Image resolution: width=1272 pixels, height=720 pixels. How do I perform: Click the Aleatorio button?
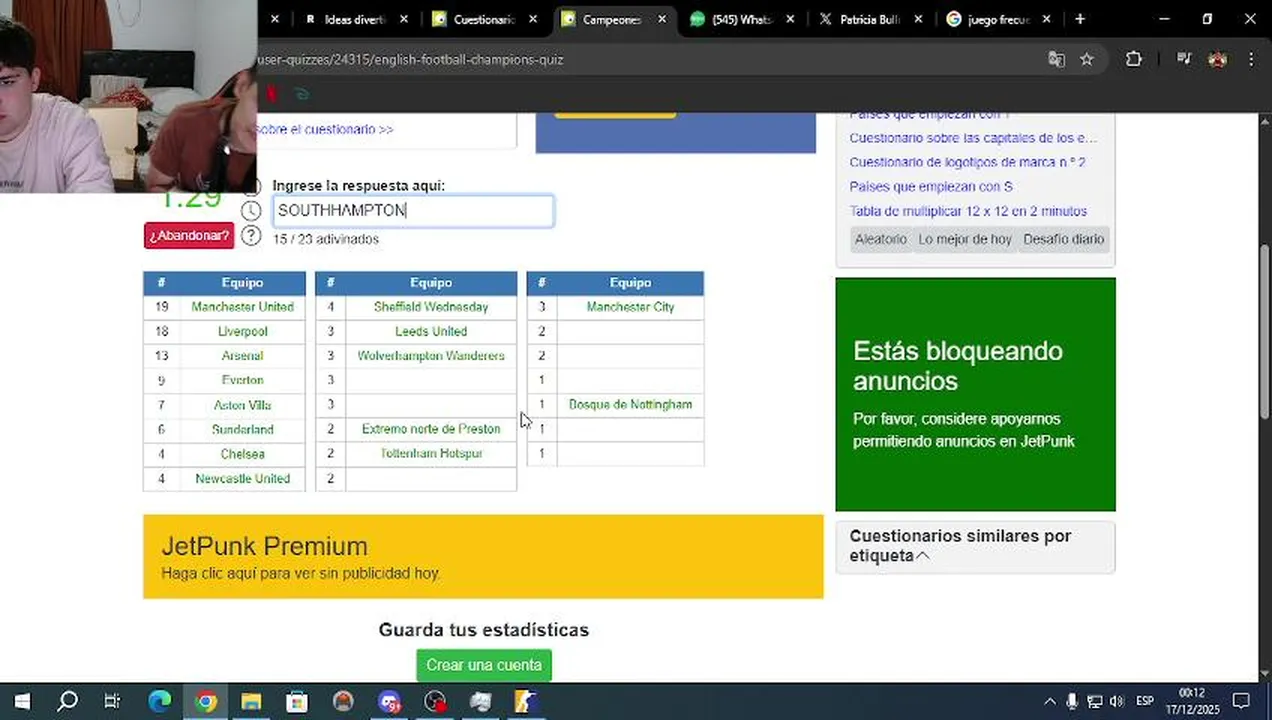pos(881,239)
